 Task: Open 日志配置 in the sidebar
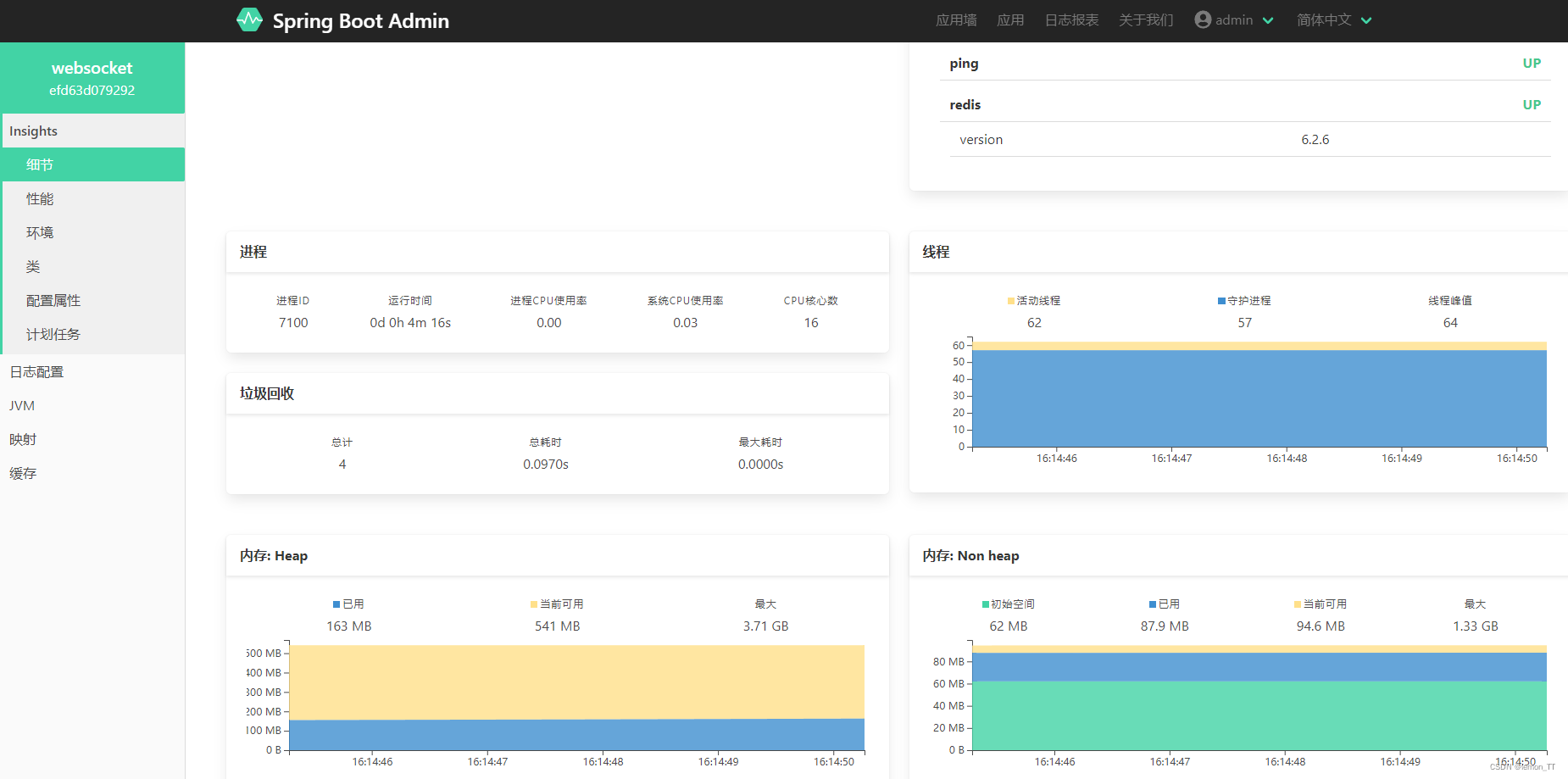coord(92,371)
